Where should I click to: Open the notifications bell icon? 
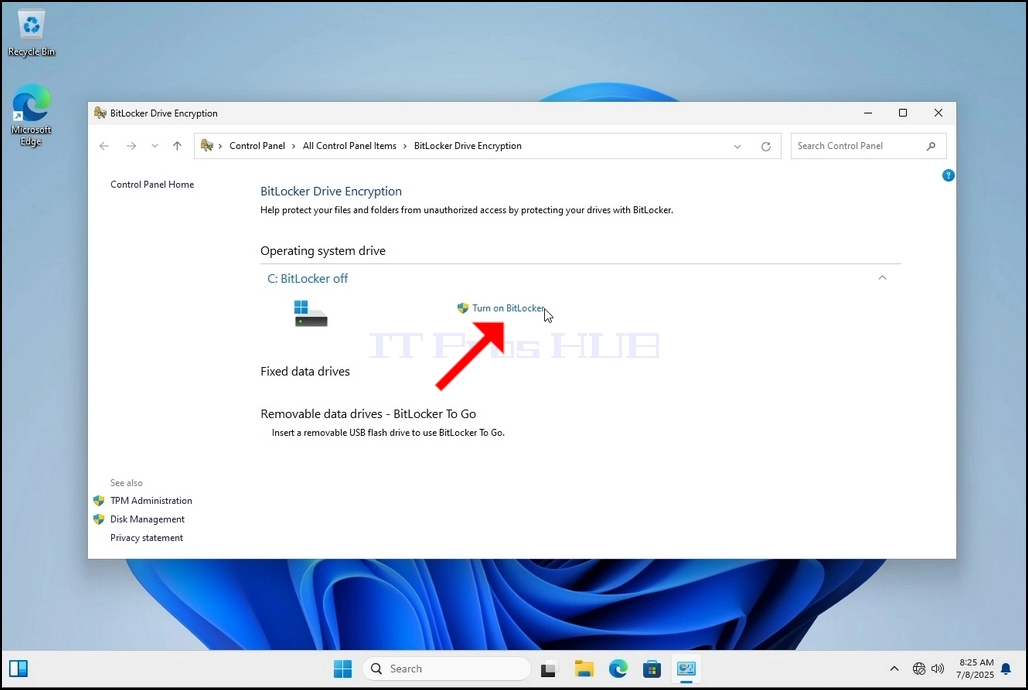click(x=1006, y=669)
